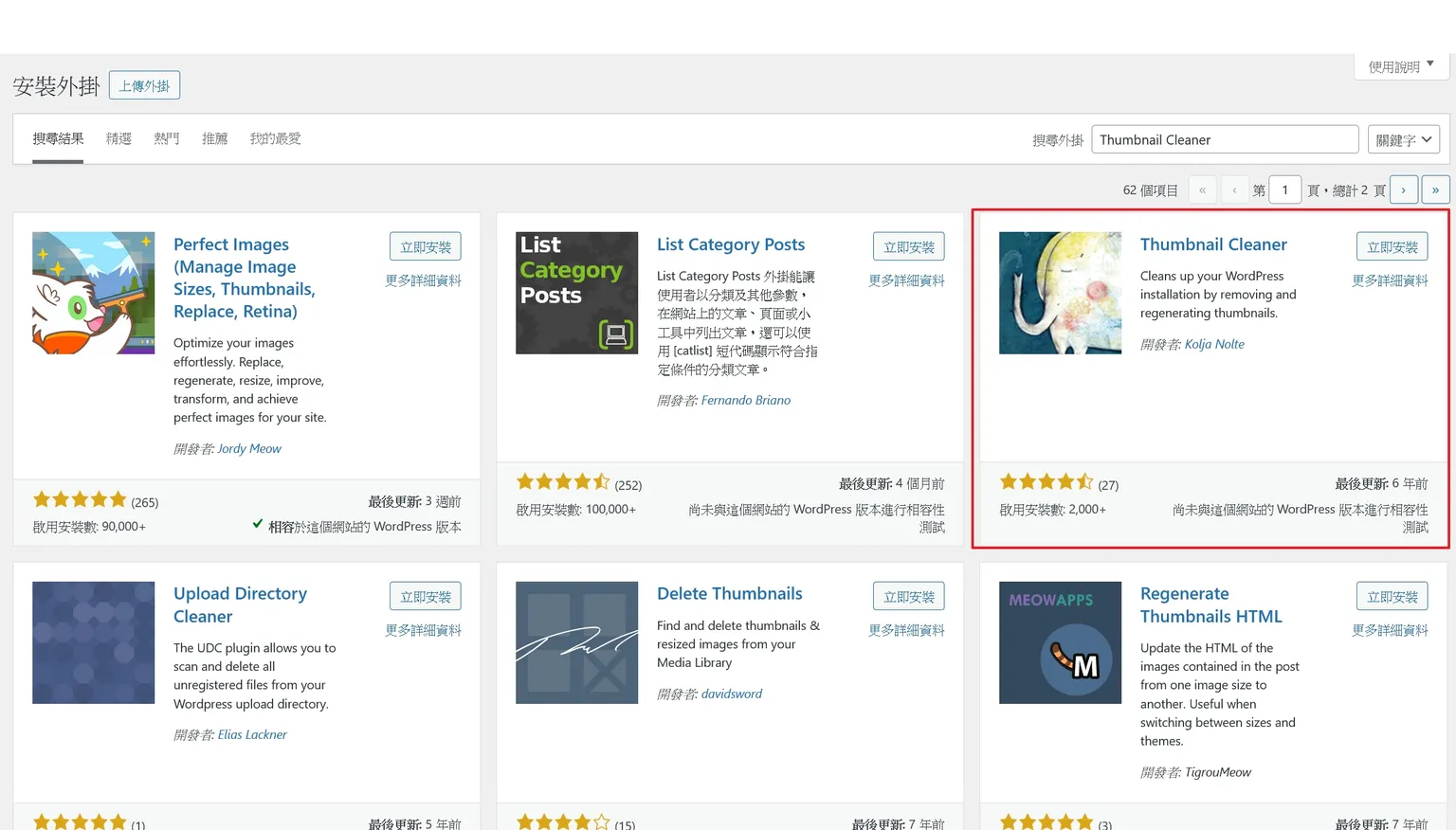
Task: Open more details for List Category Posts
Action: click(x=906, y=280)
